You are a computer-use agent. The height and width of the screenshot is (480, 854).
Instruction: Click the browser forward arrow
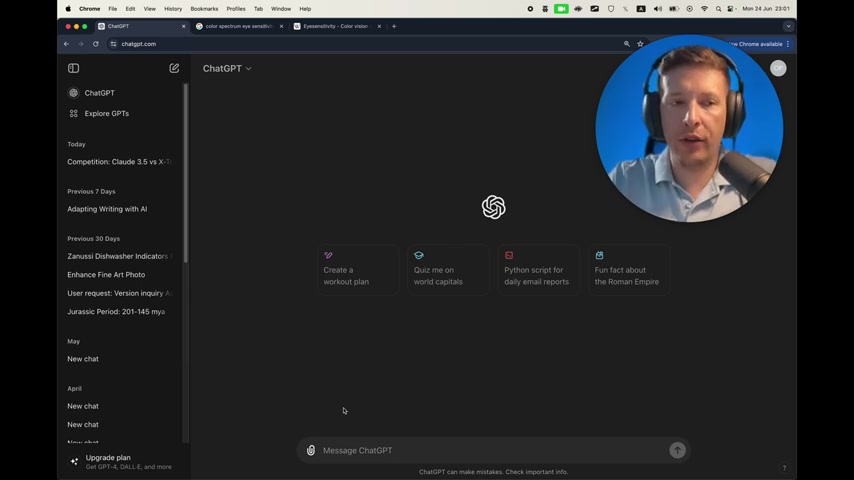point(81,44)
